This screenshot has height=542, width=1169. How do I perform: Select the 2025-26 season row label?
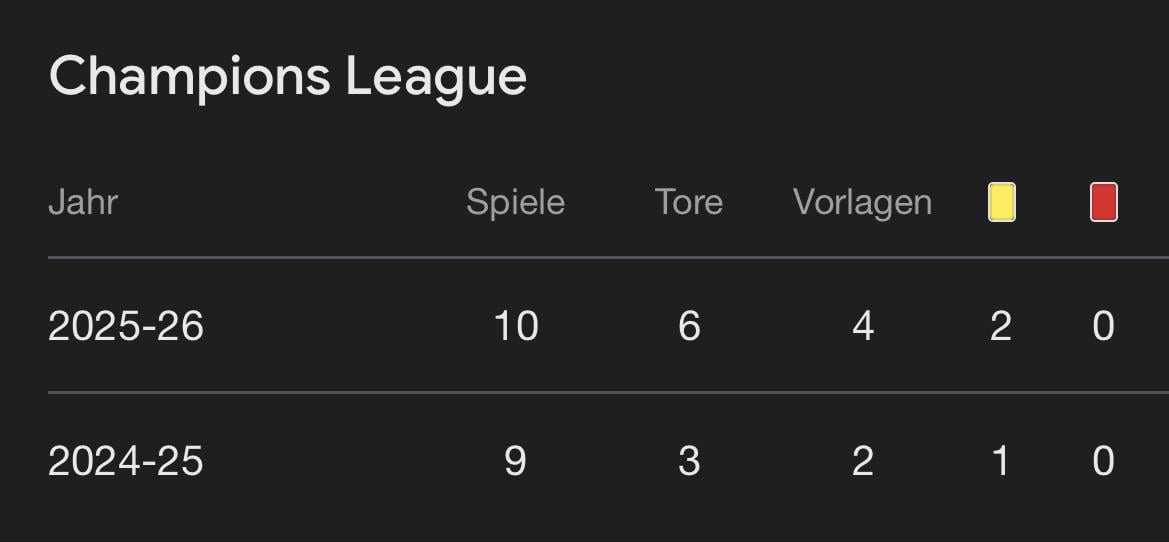126,326
